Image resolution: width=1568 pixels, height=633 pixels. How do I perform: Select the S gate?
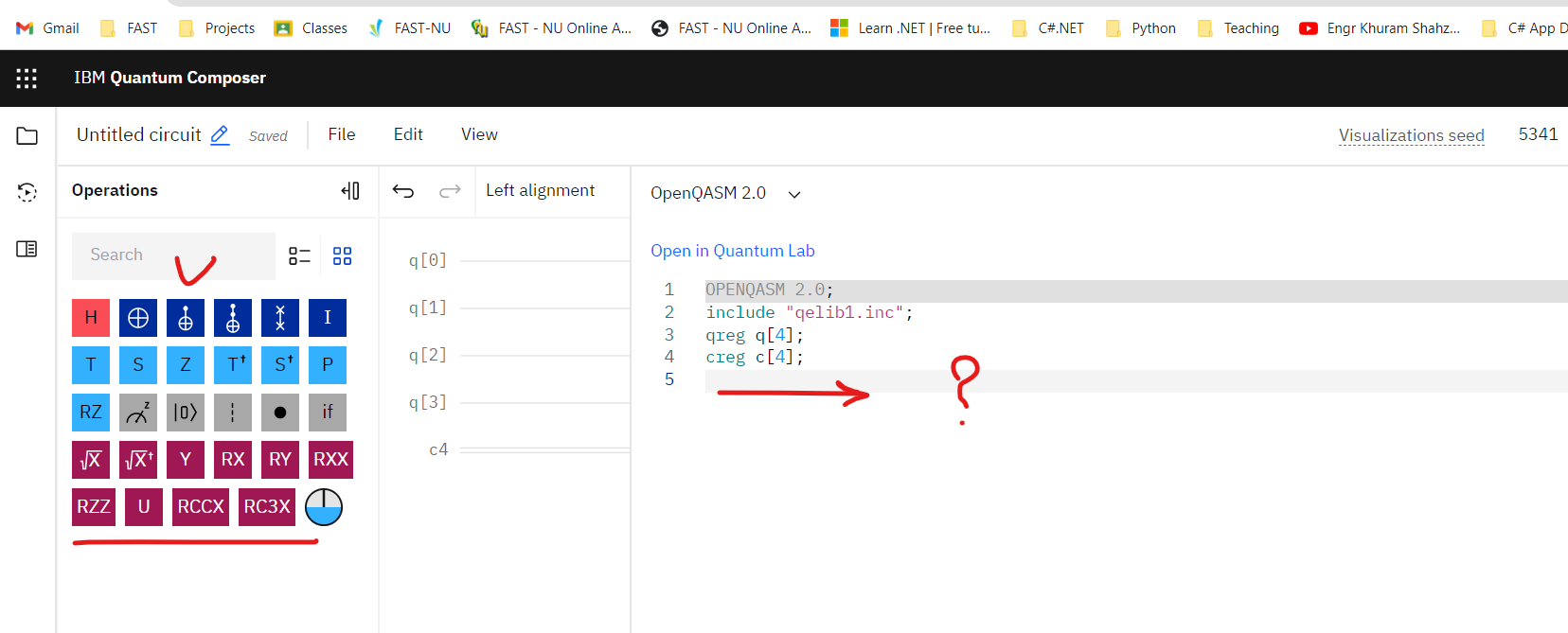[138, 365]
